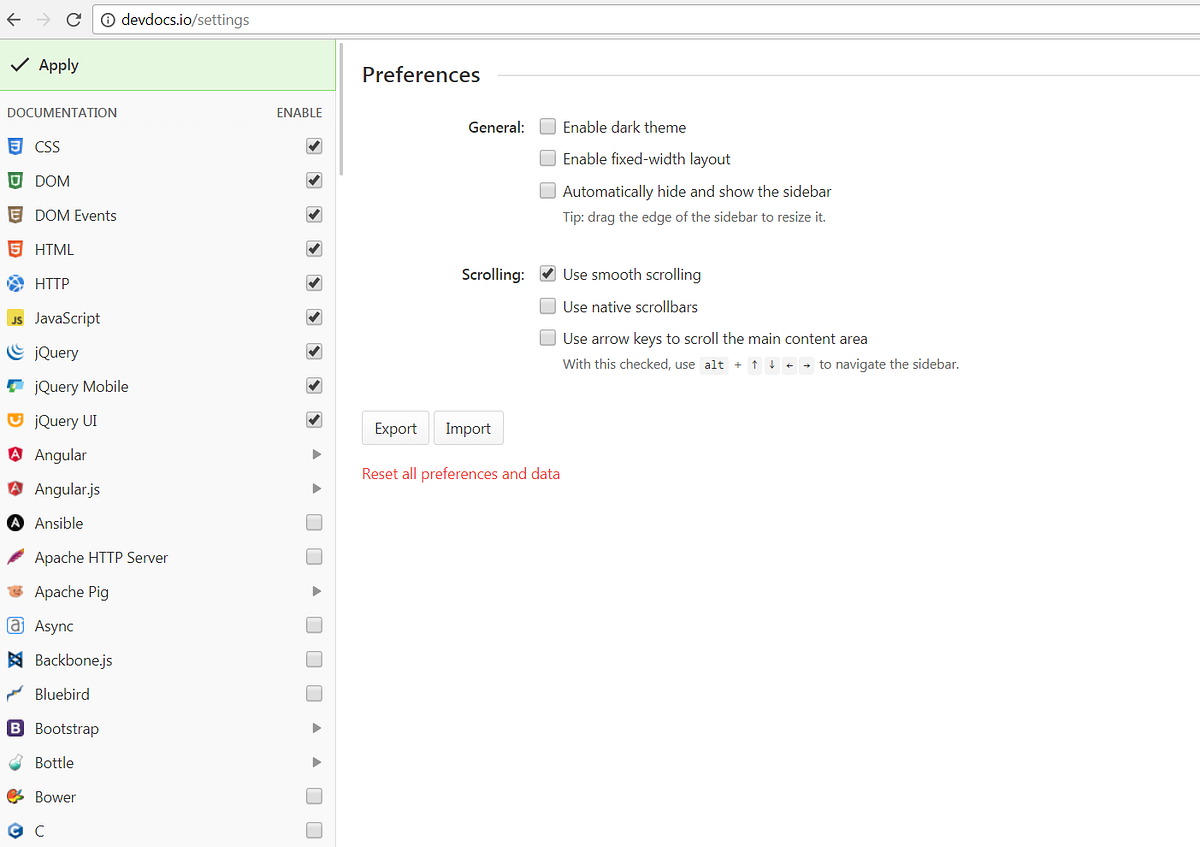Expand the Apache Pig version options
This screenshot has width=1200, height=847.
(316, 591)
